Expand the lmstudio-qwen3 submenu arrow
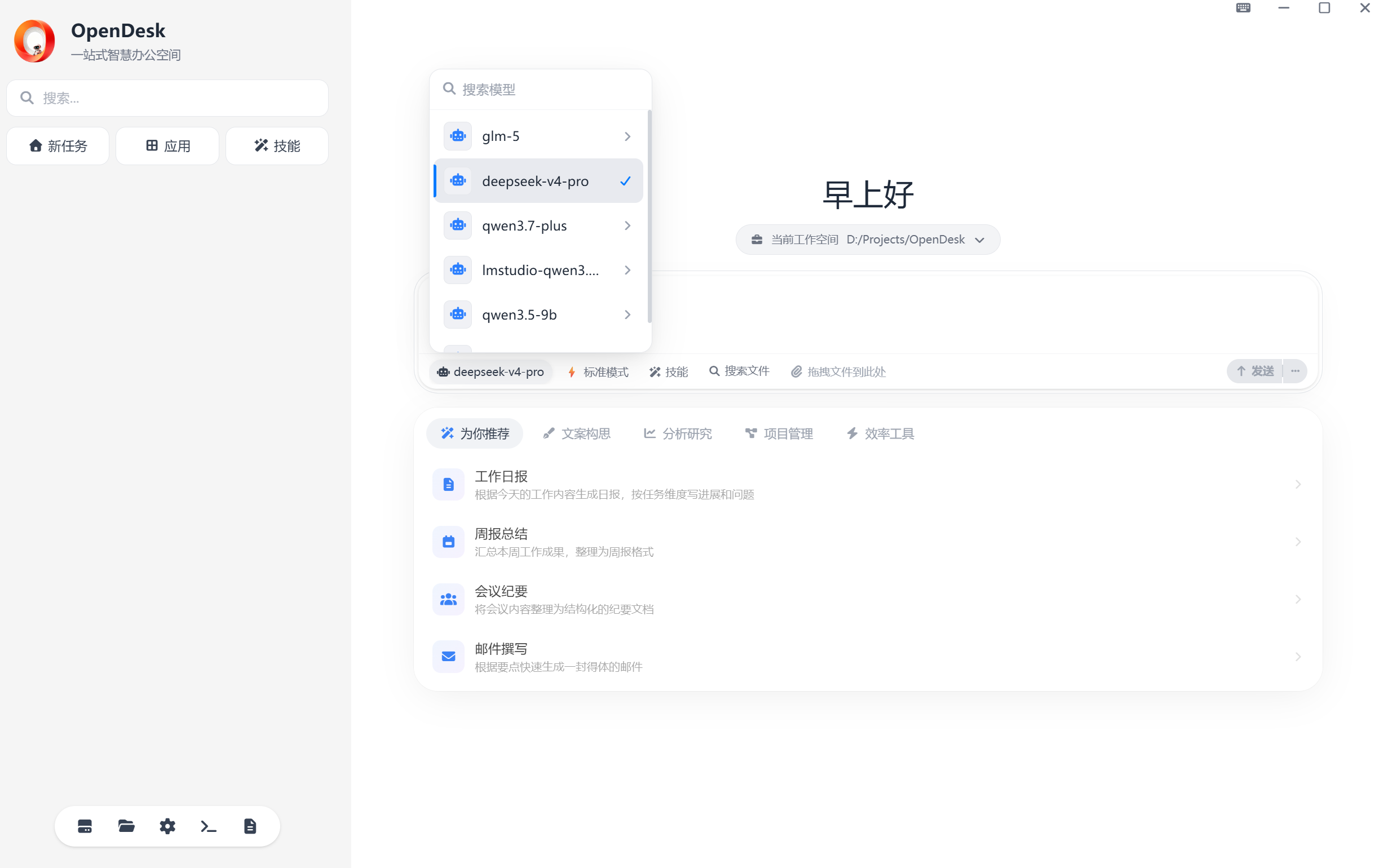1379x868 pixels. (627, 270)
